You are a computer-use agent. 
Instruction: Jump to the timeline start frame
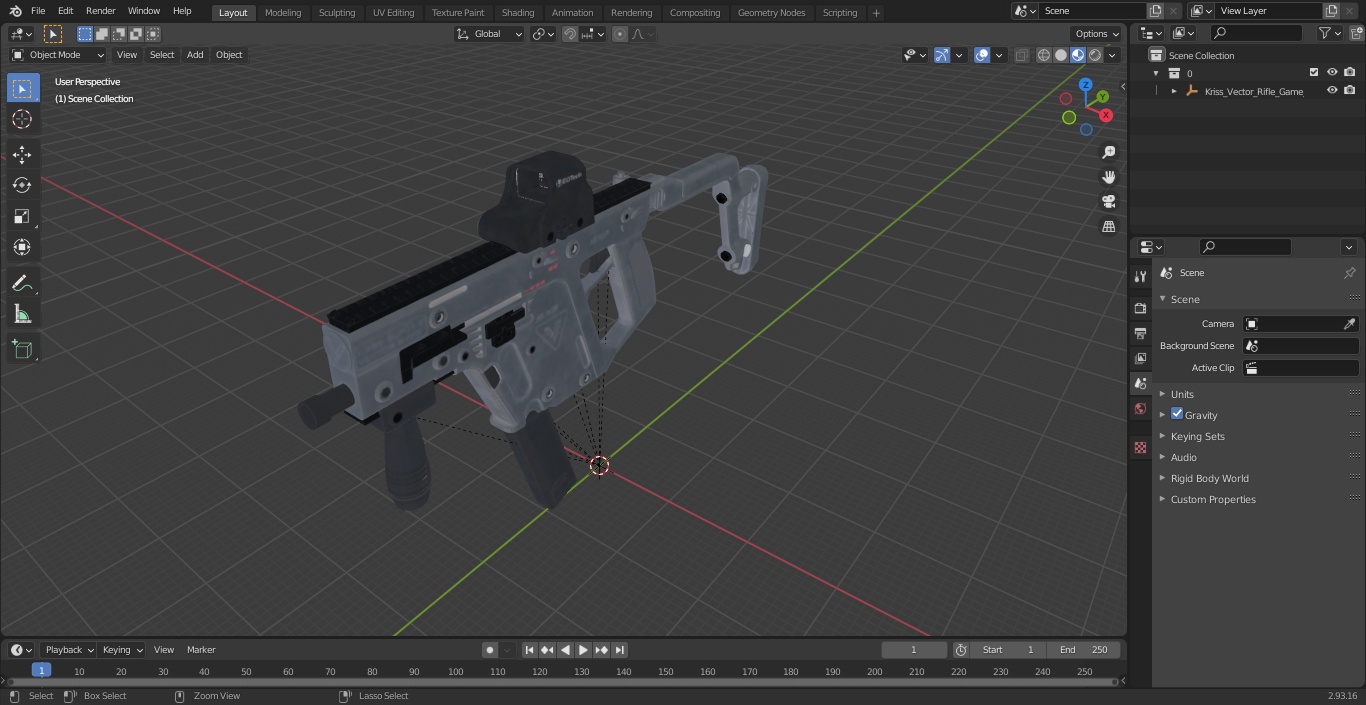(530, 650)
